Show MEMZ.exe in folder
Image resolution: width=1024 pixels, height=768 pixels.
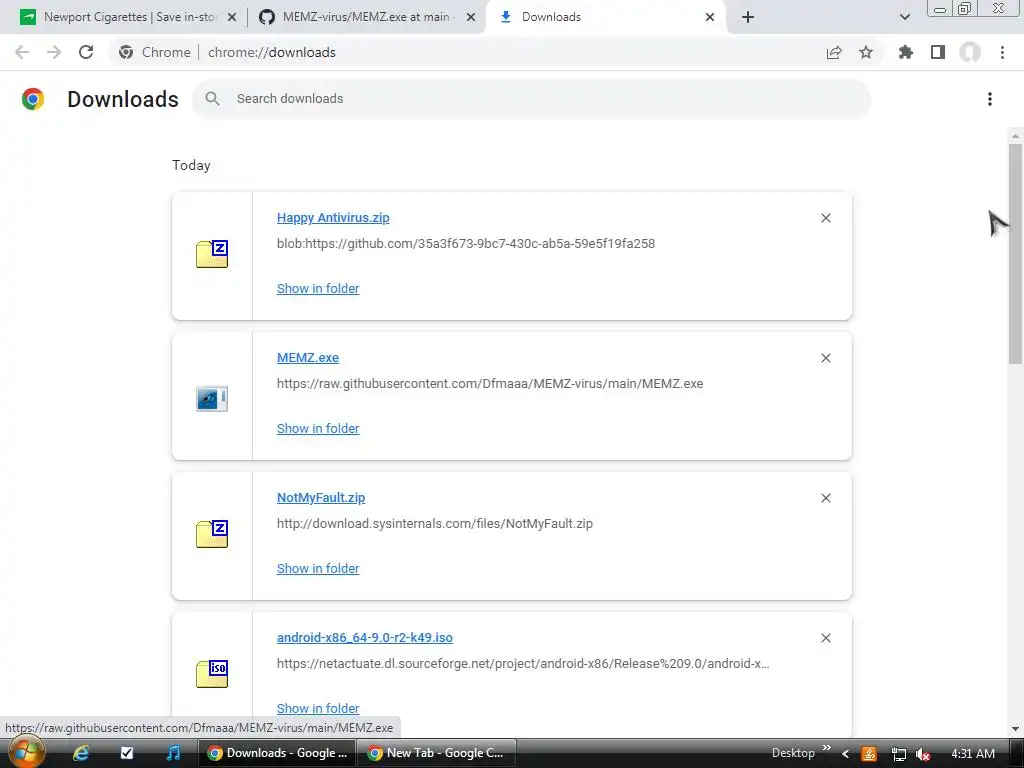click(x=318, y=428)
